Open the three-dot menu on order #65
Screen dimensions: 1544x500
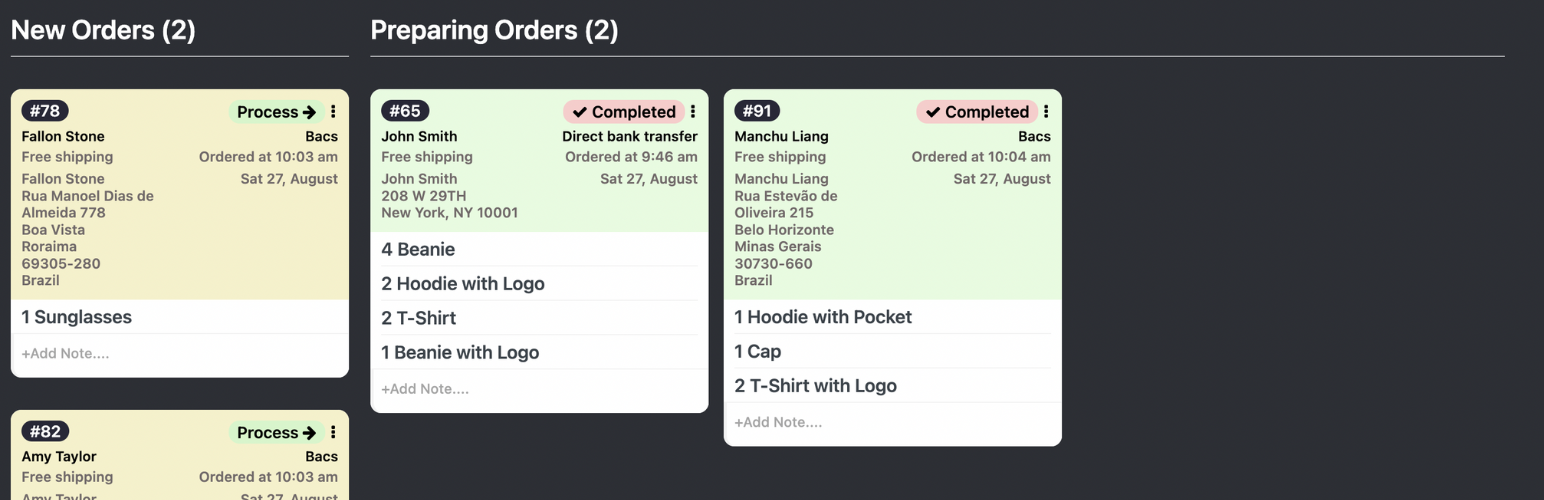point(693,112)
